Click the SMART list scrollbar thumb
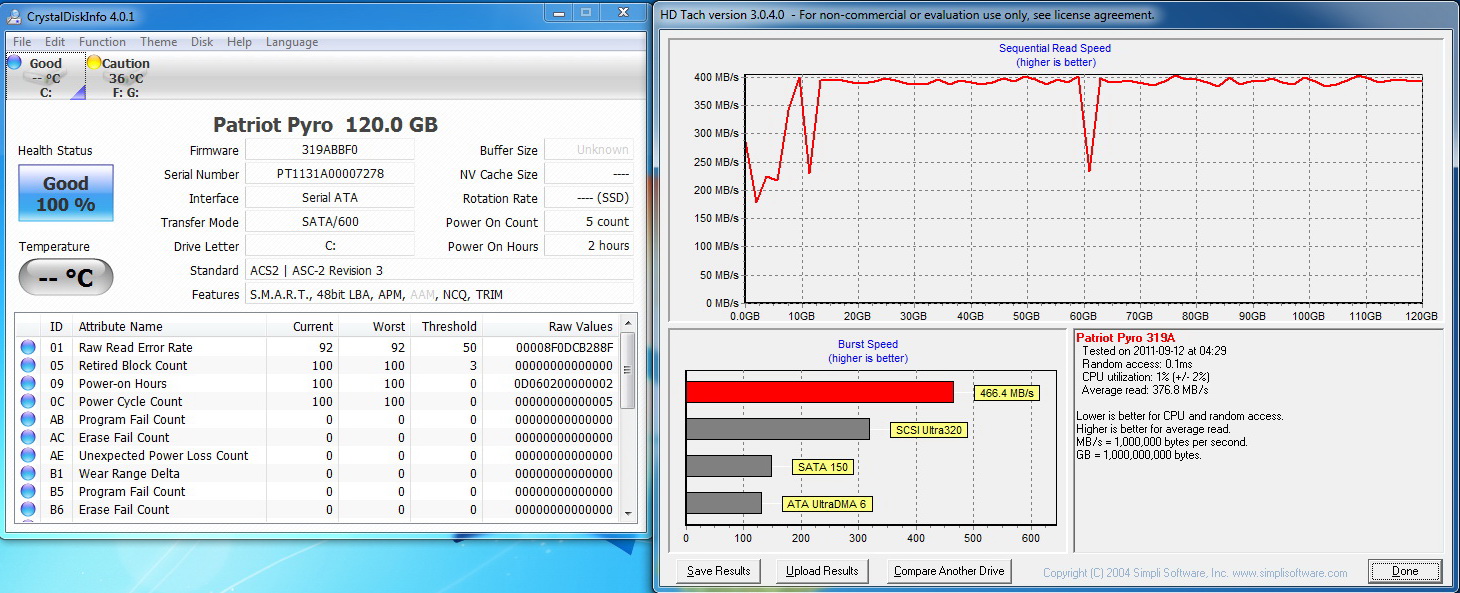1460x593 pixels. tap(628, 370)
